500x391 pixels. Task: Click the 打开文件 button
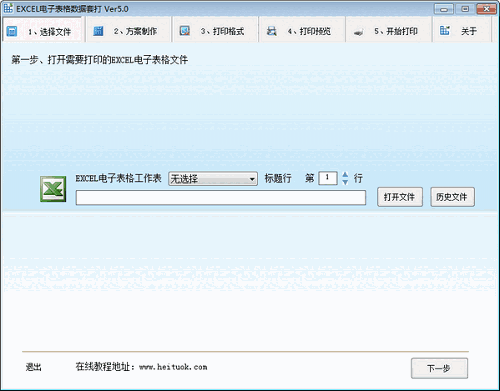(x=400, y=197)
